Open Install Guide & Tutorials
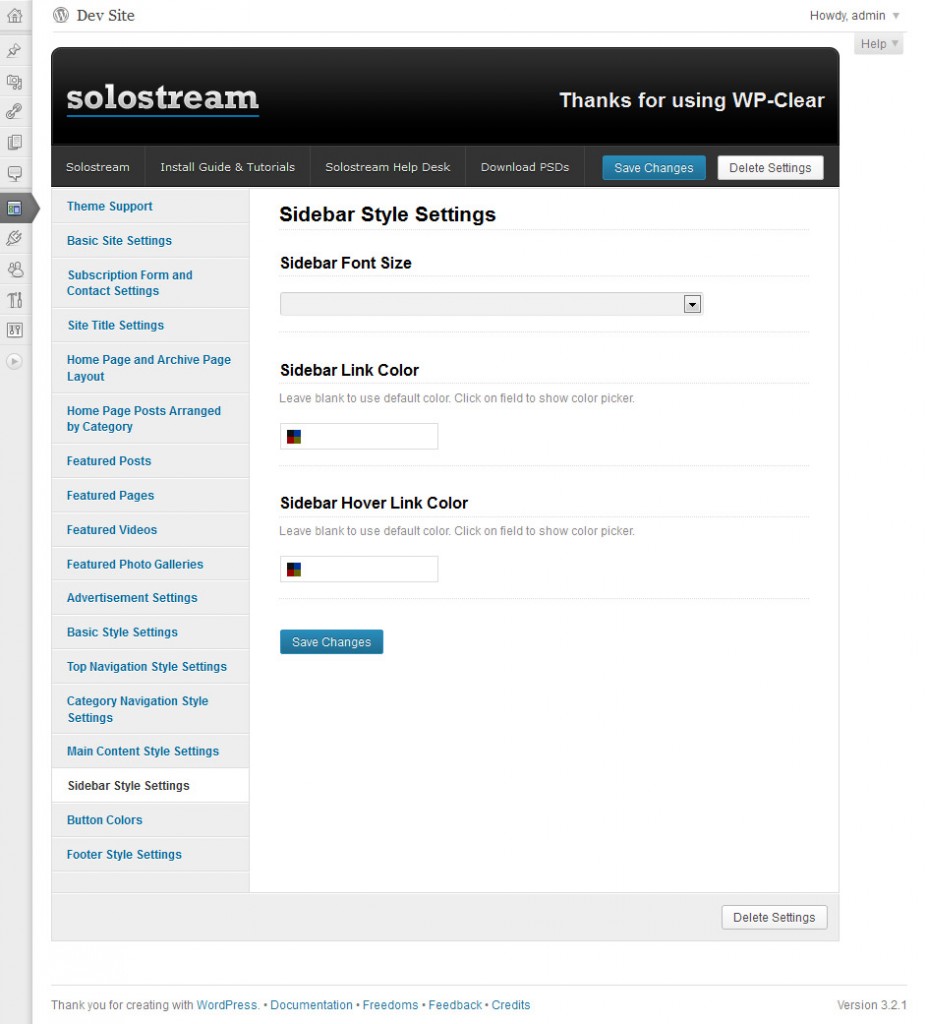Screen dimensions: 927x1024 [x=227, y=167]
